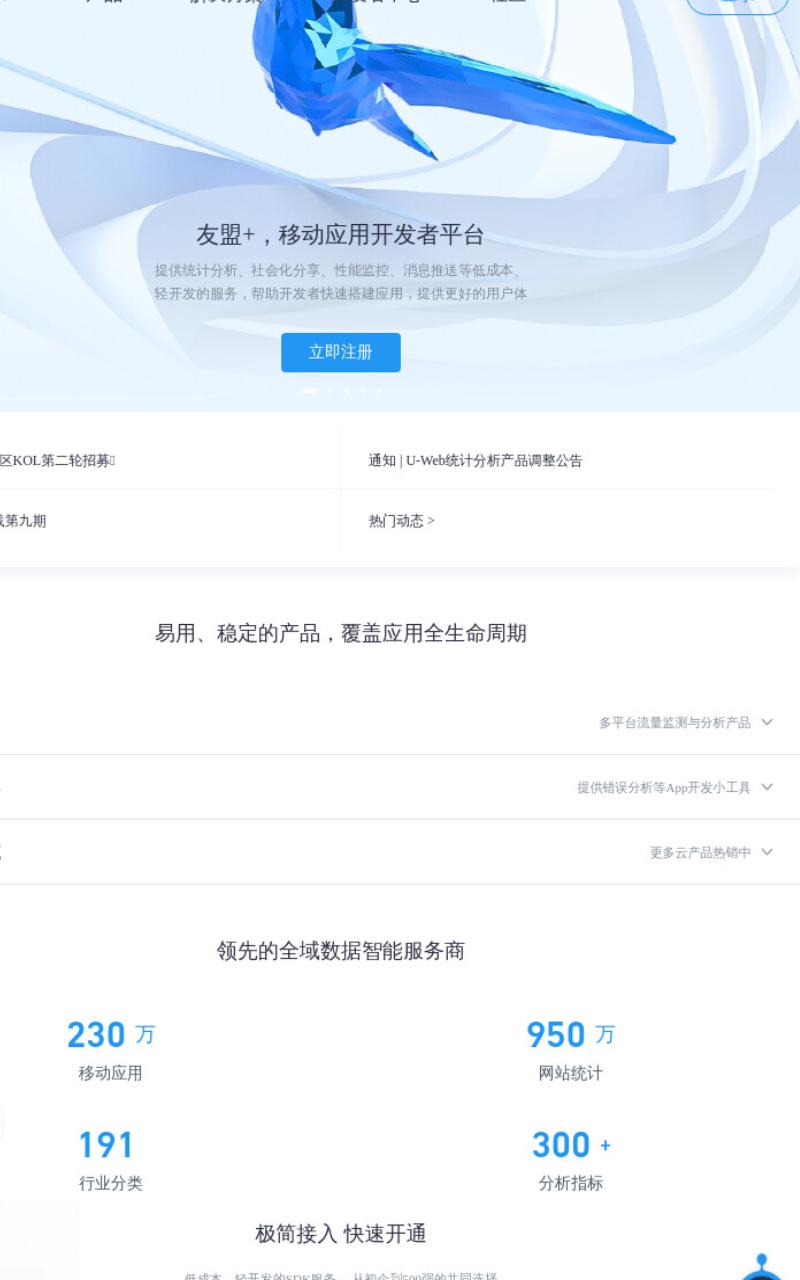This screenshot has height=1280, width=800.
Task: Click the 网站统计 label
Action: point(571,1073)
